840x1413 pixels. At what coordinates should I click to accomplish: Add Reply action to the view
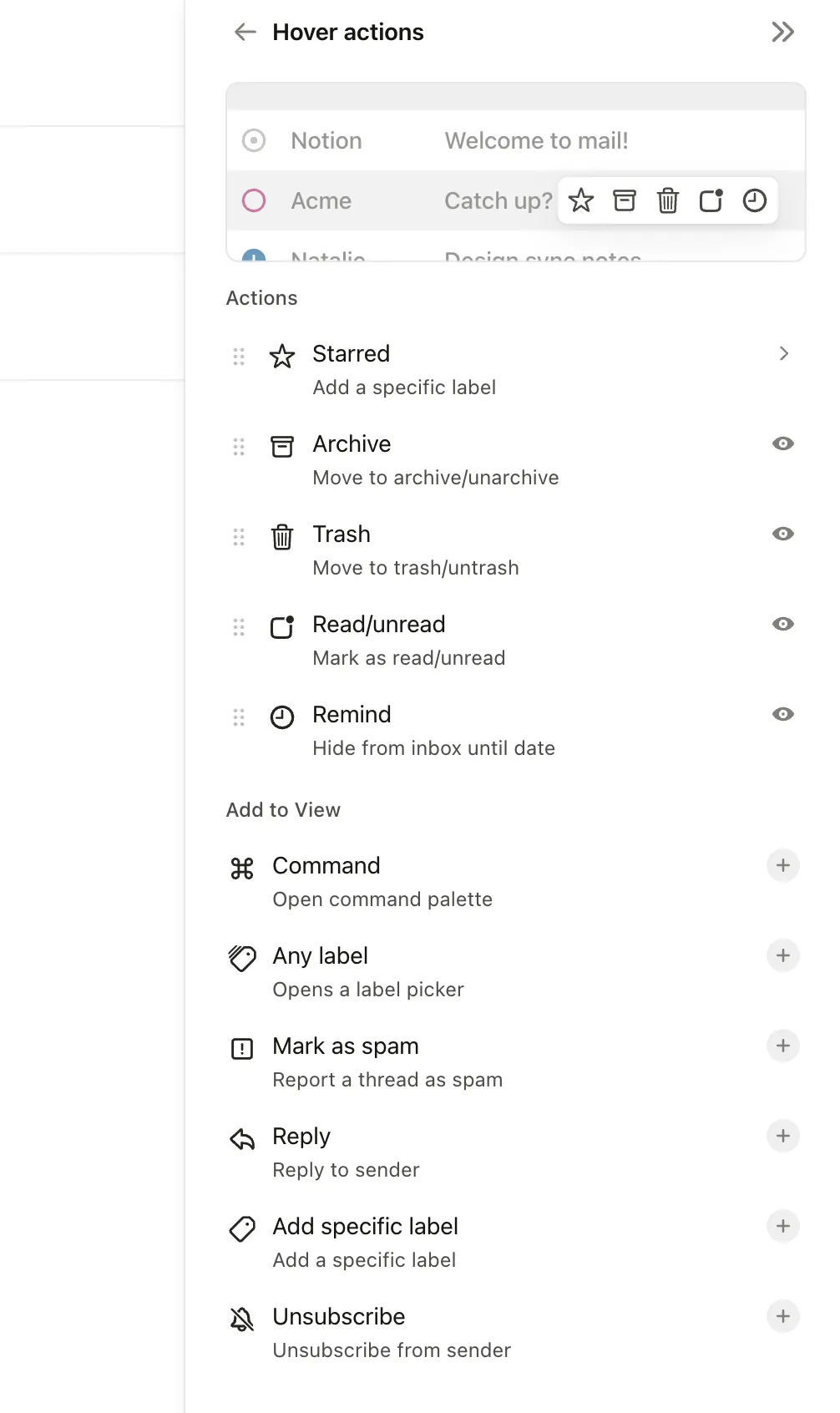(x=782, y=1136)
